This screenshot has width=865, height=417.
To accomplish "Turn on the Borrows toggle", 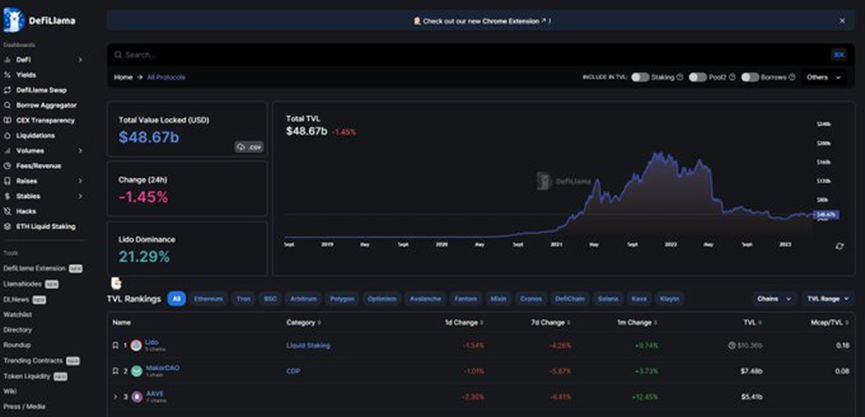I will coord(750,77).
